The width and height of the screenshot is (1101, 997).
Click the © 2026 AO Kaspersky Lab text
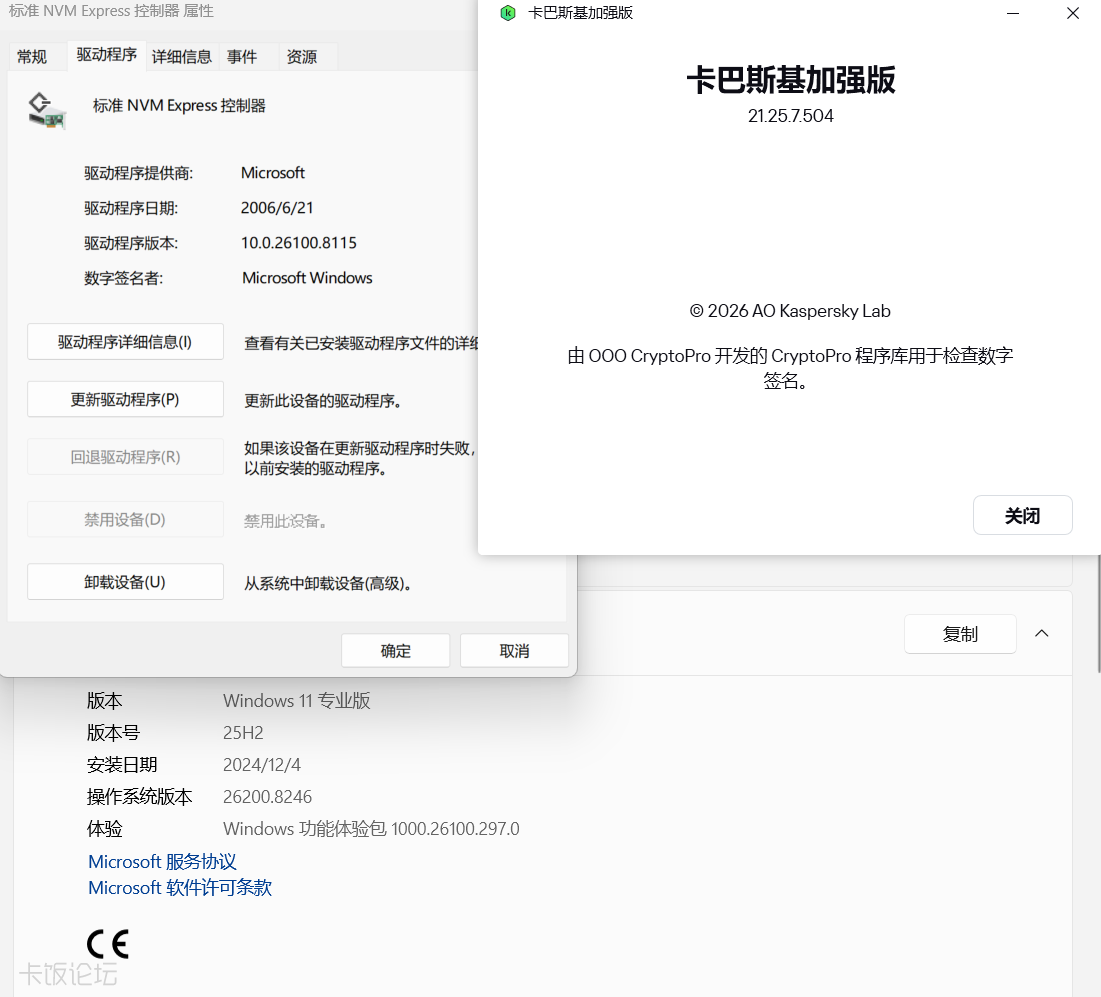[790, 311]
